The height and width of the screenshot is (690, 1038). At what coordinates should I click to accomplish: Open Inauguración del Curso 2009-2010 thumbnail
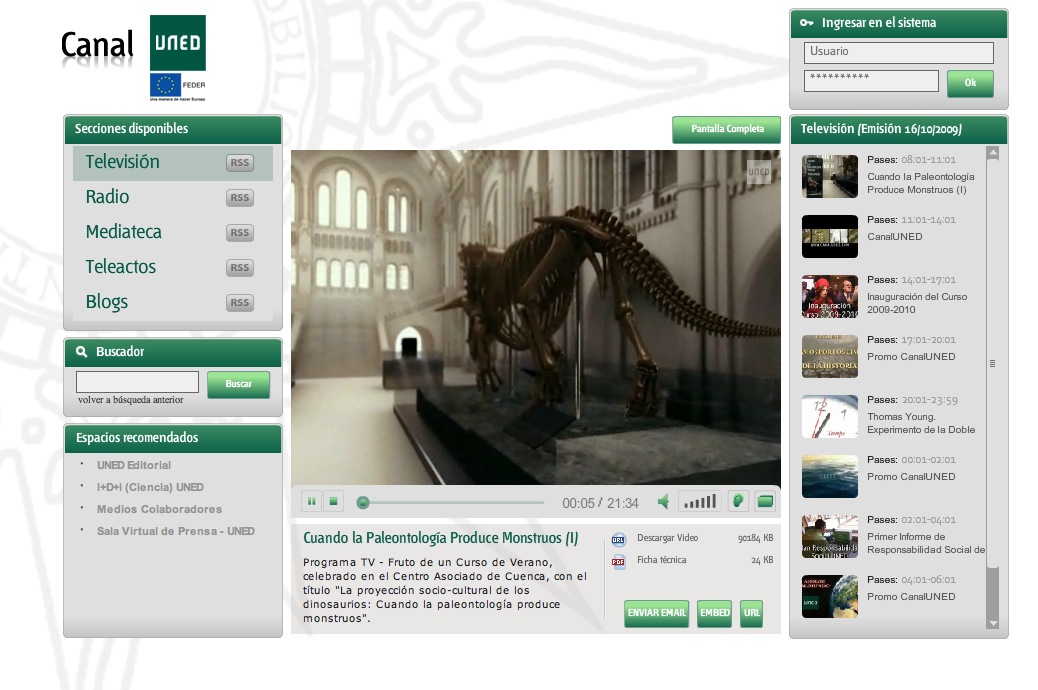pos(830,297)
